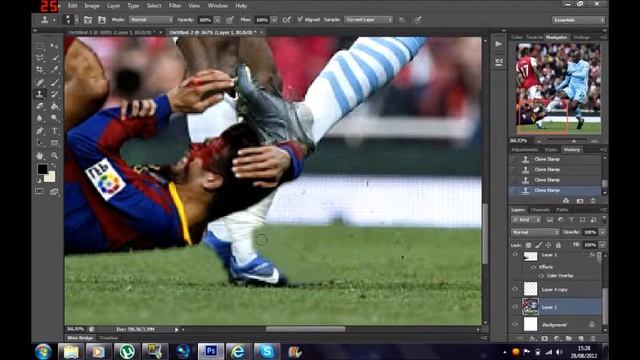Click the play Actions panel icon
640x360 pixels.
(499, 44)
